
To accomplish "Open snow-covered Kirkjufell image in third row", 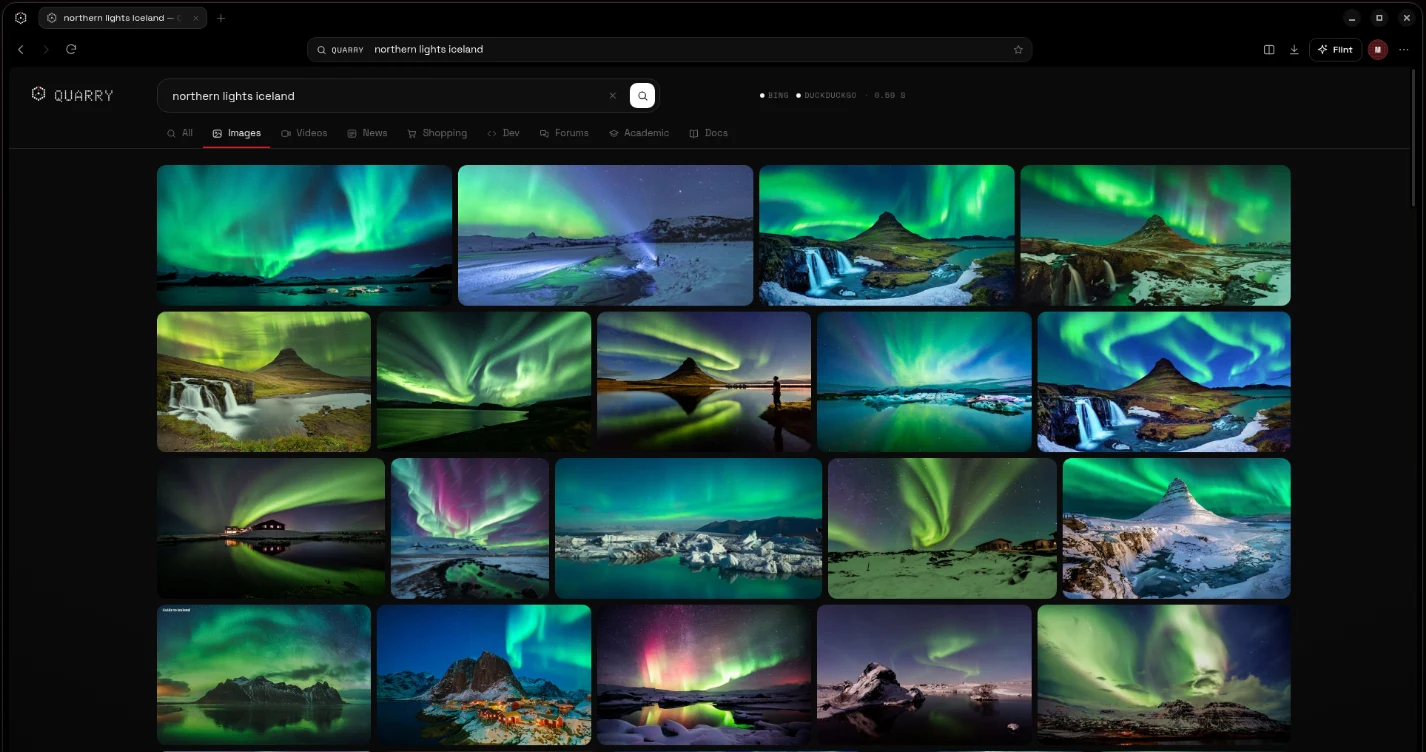I will point(1176,528).
